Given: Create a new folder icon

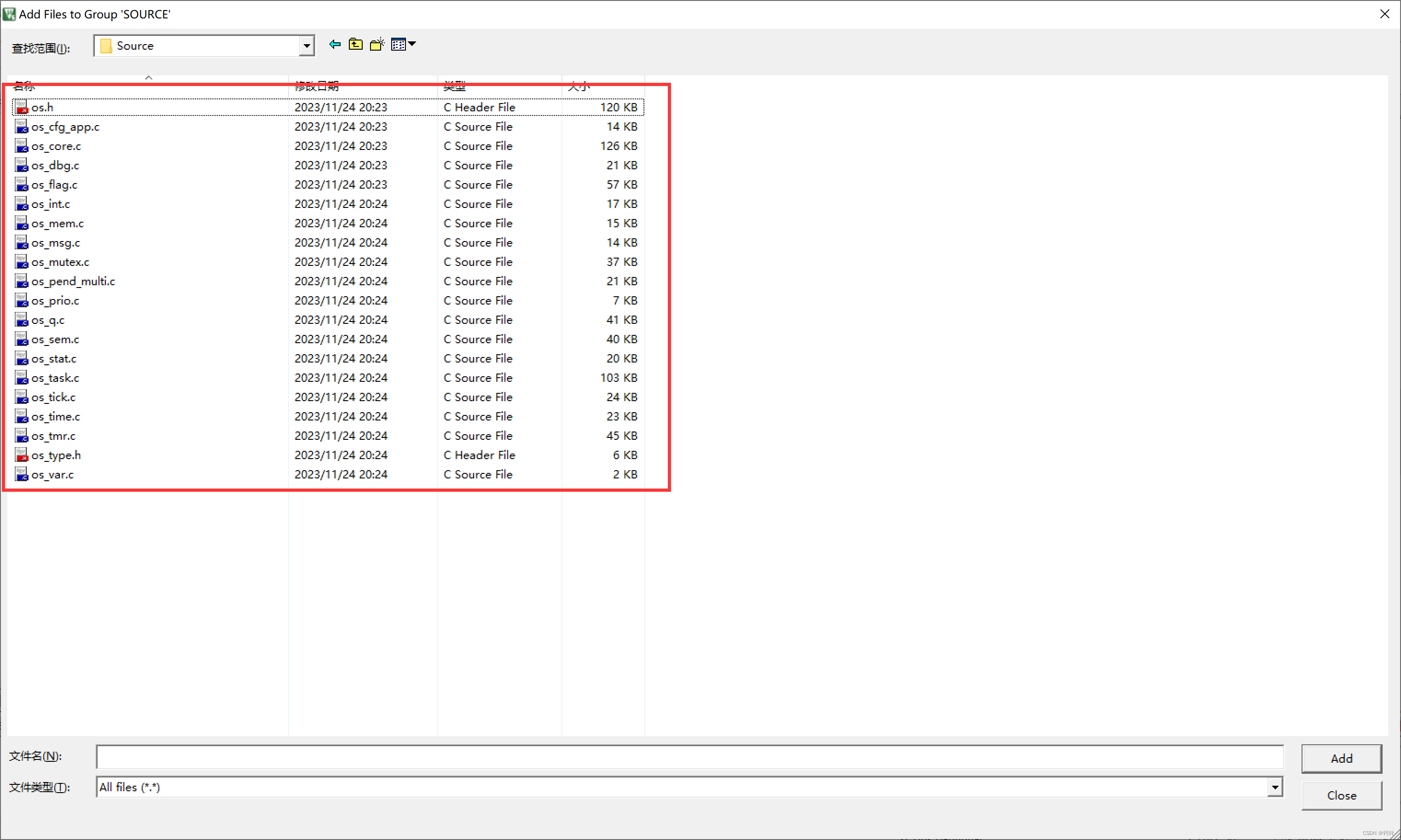Looking at the screenshot, I should [377, 44].
